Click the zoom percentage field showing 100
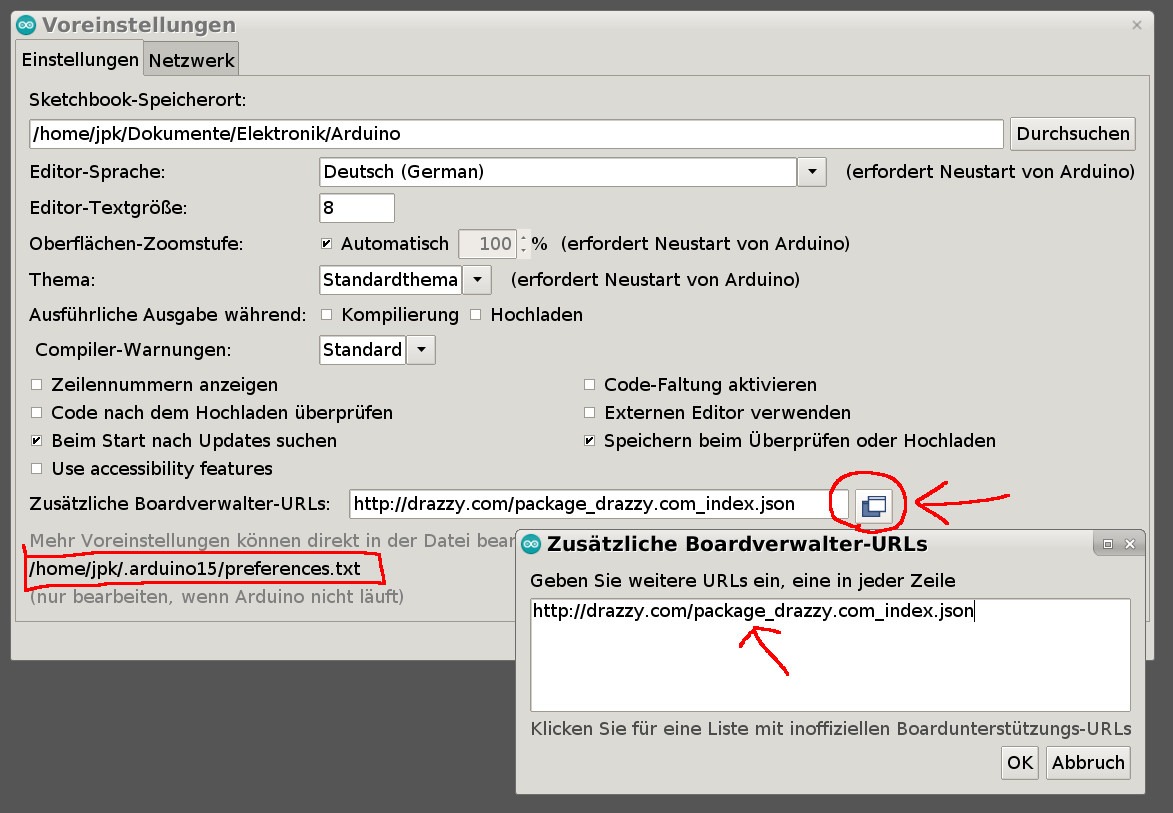1173x813 pixels. coord(487,244)
